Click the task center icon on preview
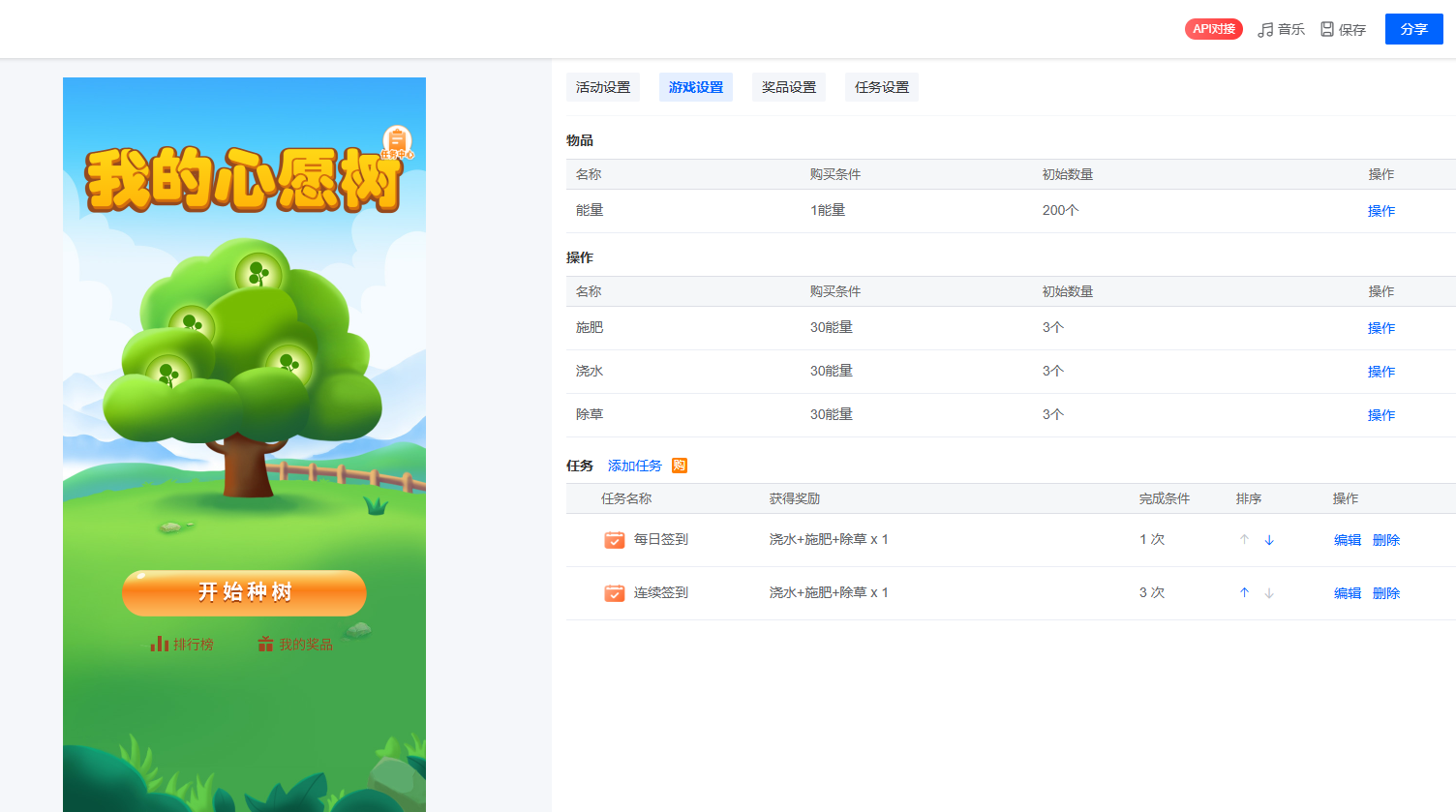Image resolution: width=1456 pixels, height=812 pixels. click(397, 142)
